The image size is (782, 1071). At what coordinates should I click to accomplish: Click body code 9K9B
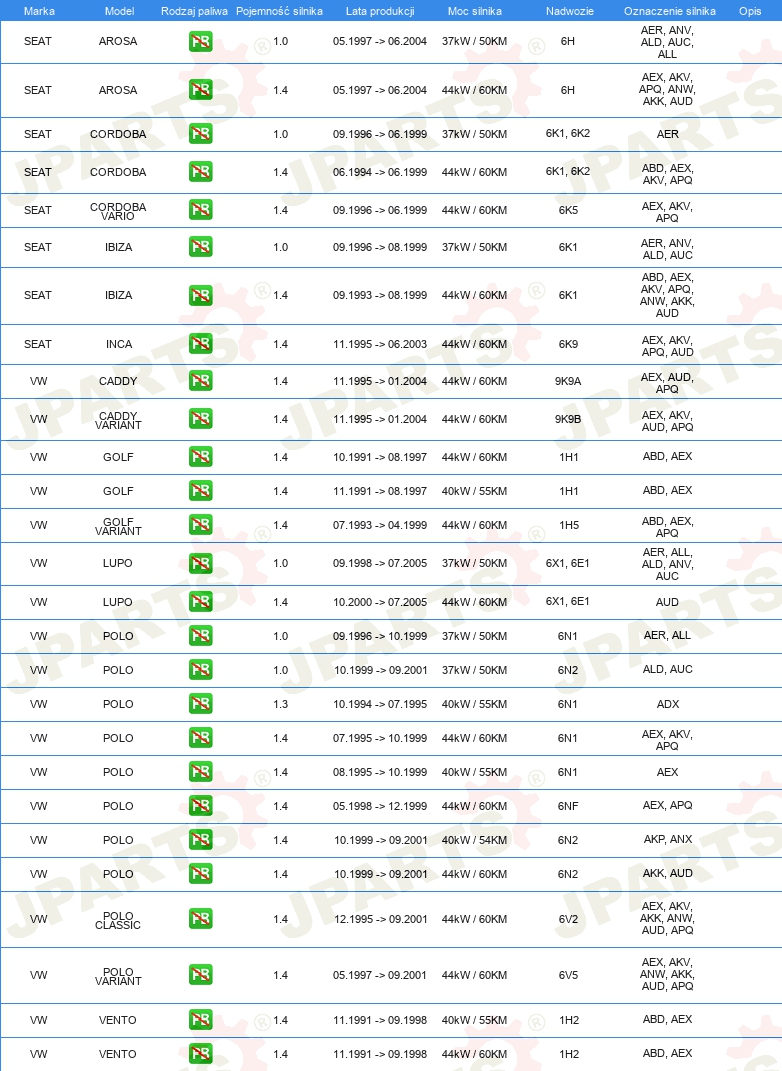pyautogui.click(x=568, y=419)
